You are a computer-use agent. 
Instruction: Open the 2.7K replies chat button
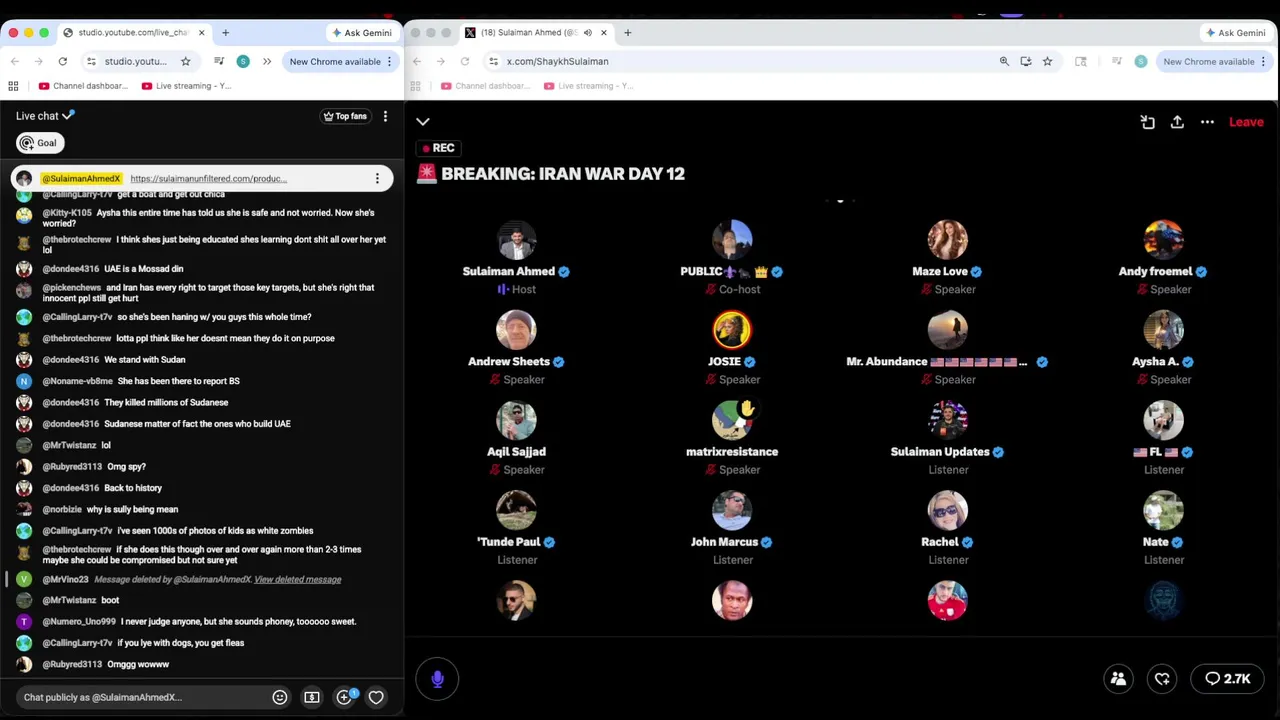pyautogui.click(x=1228, y=679)
